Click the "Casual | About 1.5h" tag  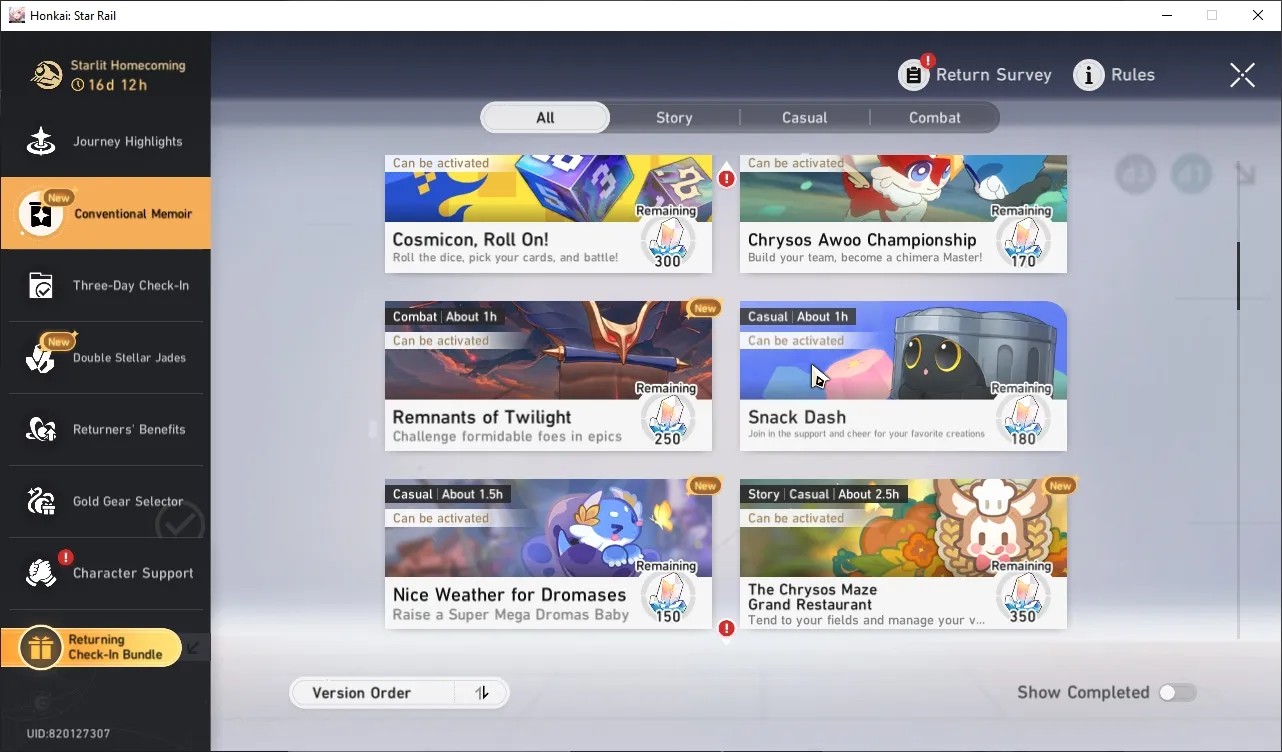pos(448,494)
